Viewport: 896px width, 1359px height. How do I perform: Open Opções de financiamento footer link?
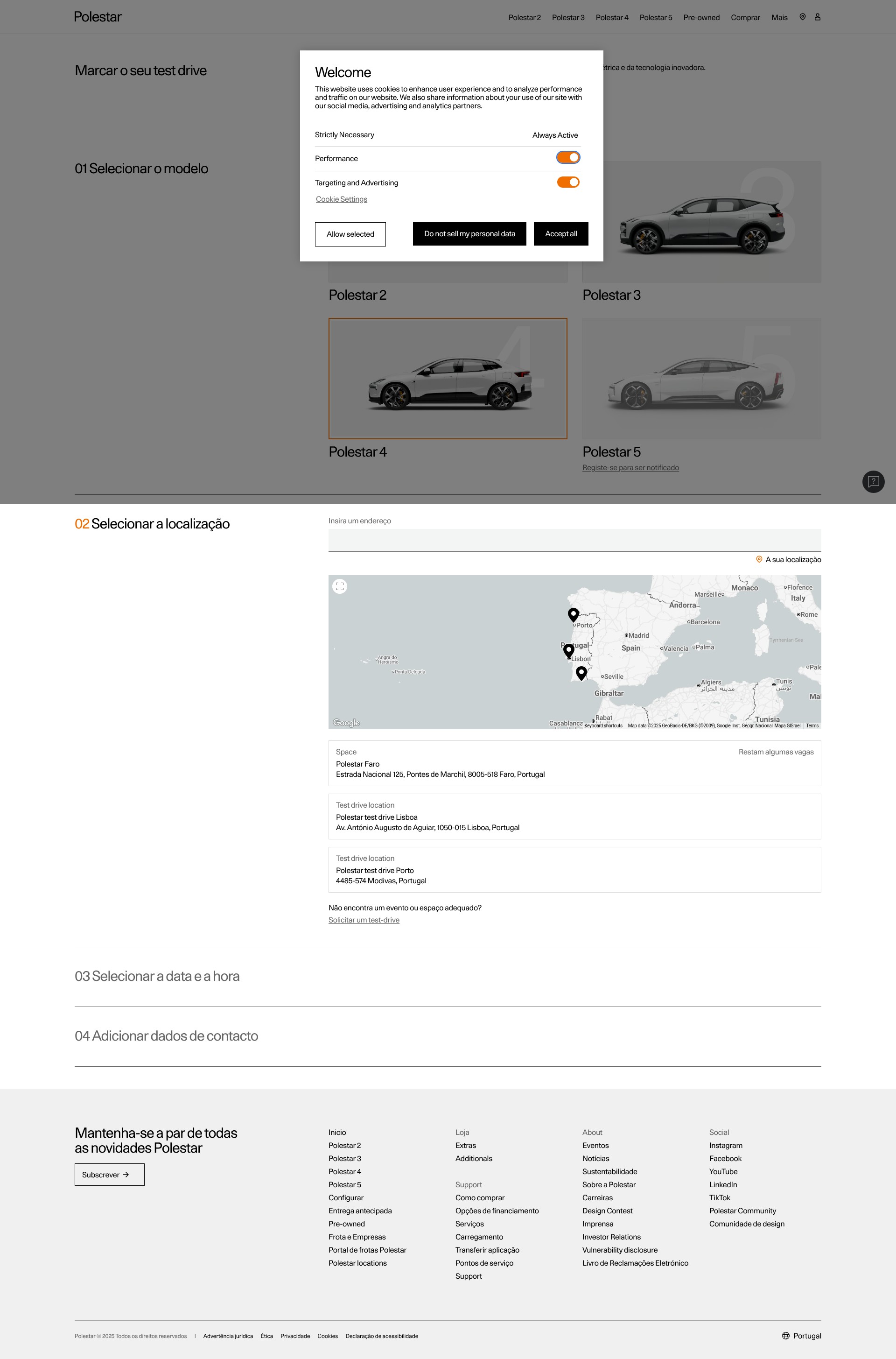497,1211
